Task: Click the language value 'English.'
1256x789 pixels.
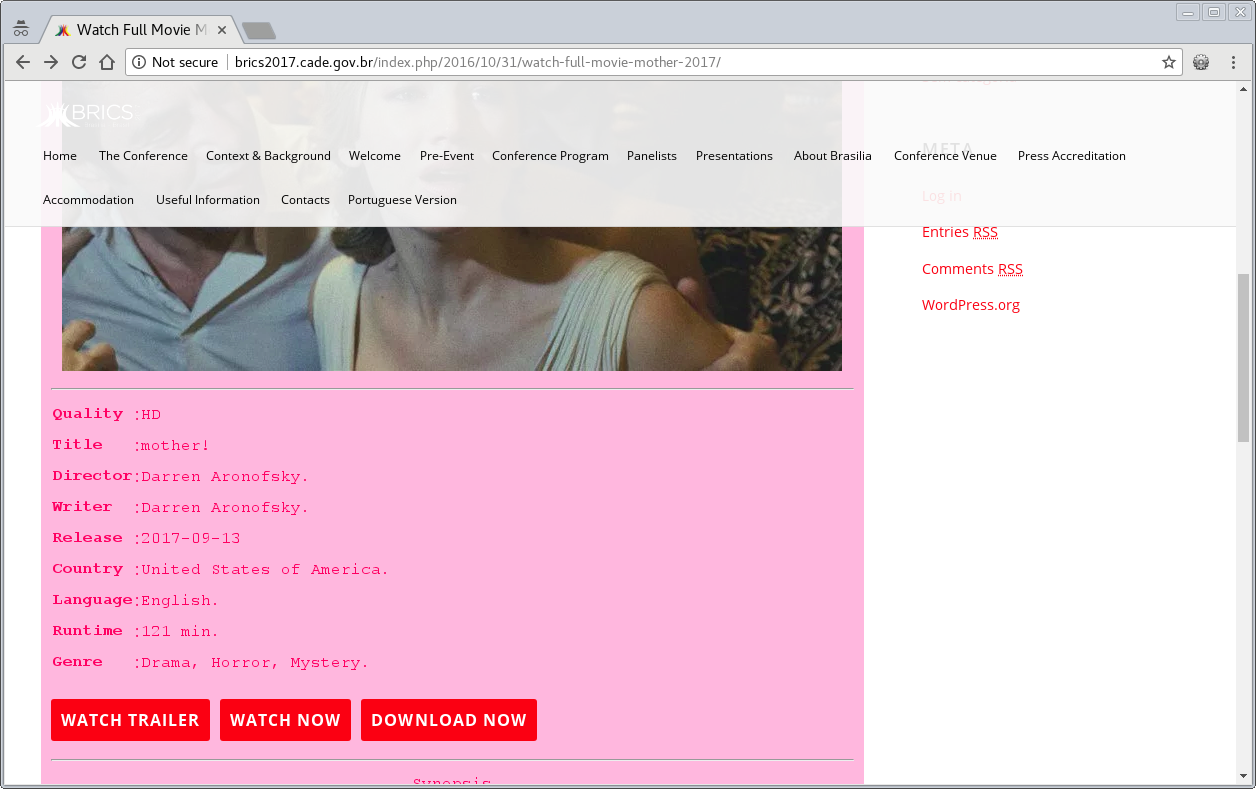Action: pyautogui.click(x=180, y=601)
